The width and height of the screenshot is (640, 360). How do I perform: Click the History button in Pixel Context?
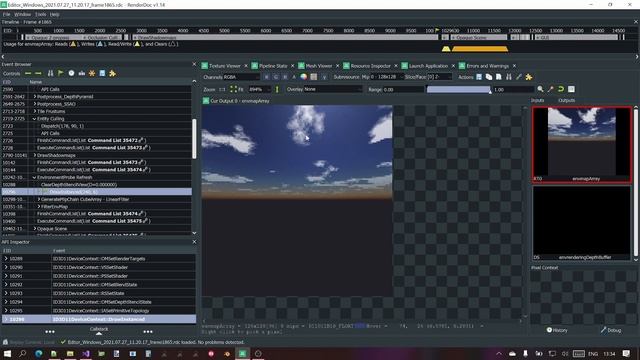click(557, 330)
